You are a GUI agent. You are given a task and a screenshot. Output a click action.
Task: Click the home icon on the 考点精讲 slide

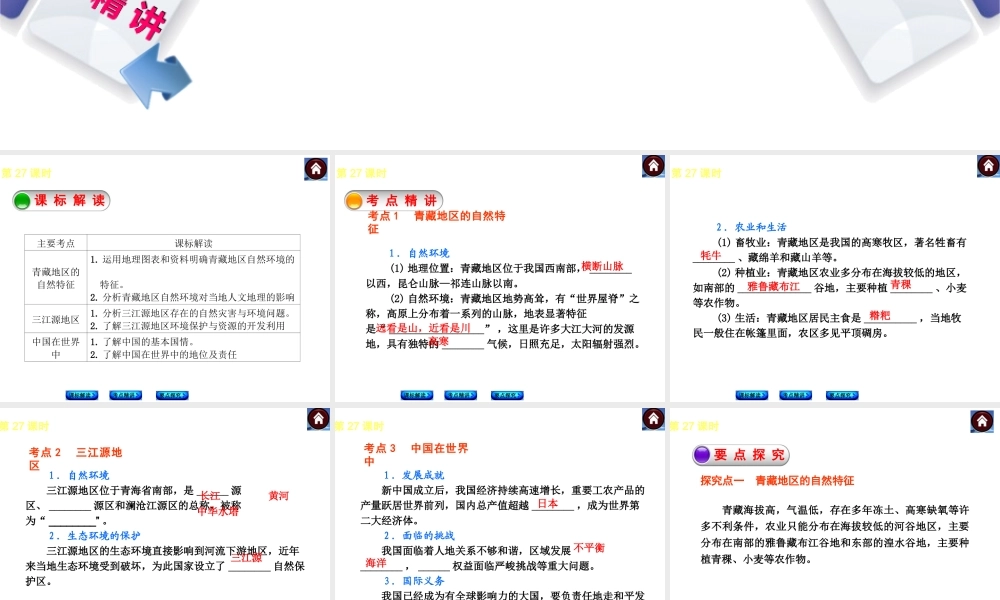pos(653,166)
